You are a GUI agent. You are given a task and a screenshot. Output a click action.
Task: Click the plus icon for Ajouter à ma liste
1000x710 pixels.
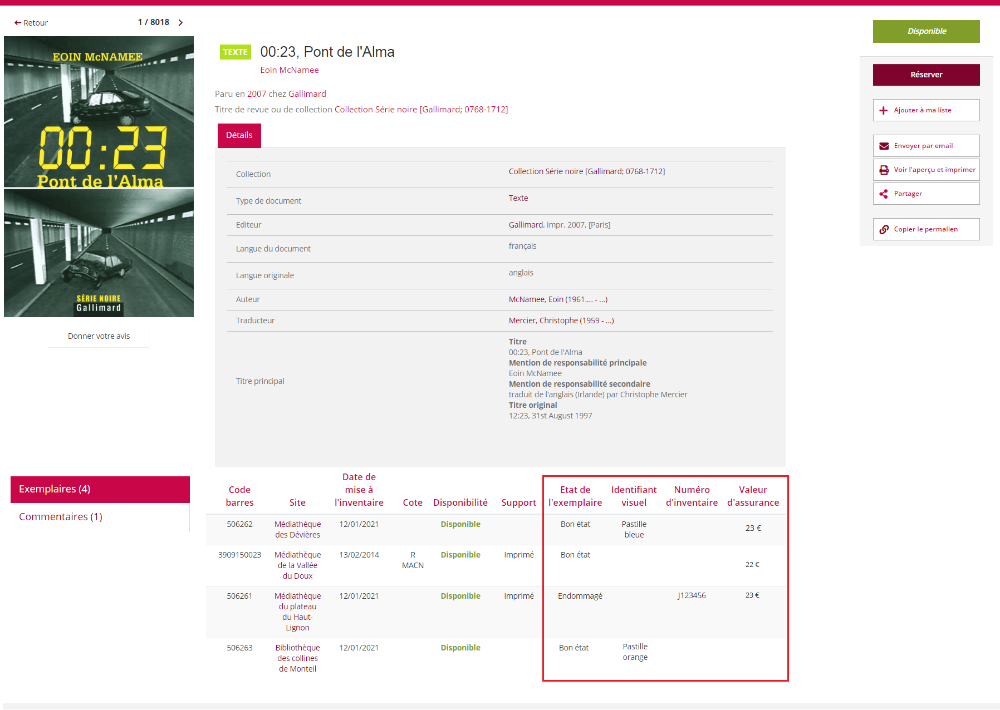883,110
